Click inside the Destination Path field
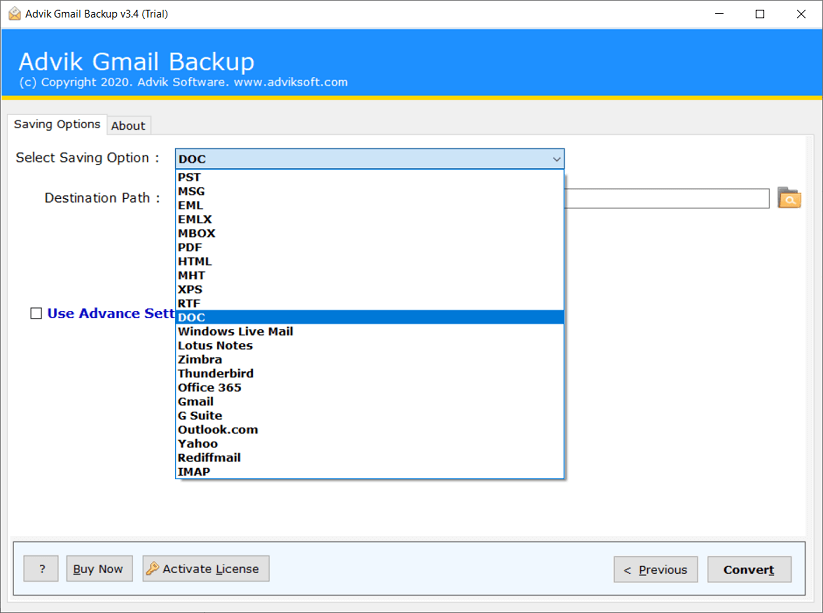 coord(667,199)
